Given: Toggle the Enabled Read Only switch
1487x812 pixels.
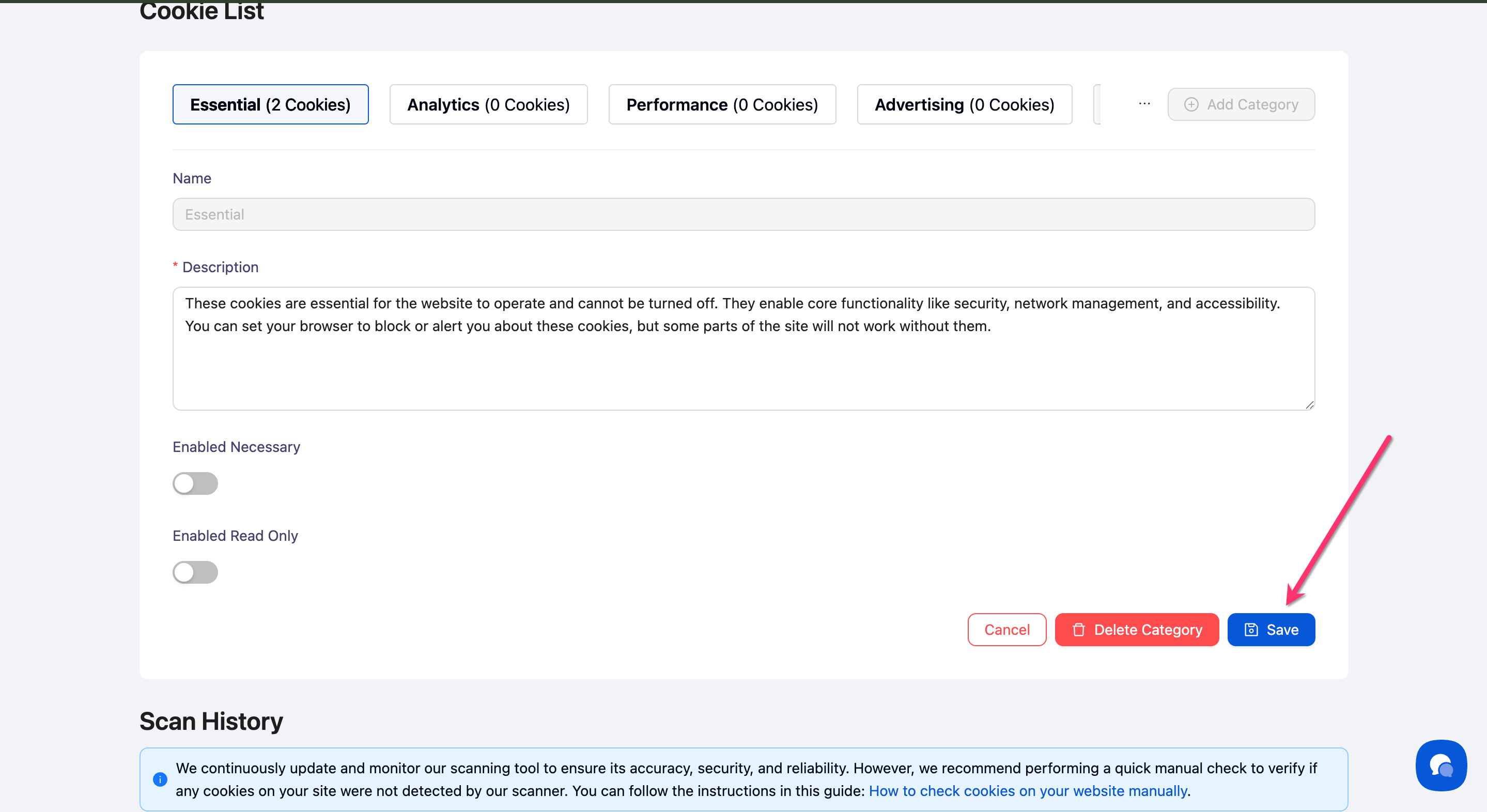Looking at the screenshot, I should point(195,572).
